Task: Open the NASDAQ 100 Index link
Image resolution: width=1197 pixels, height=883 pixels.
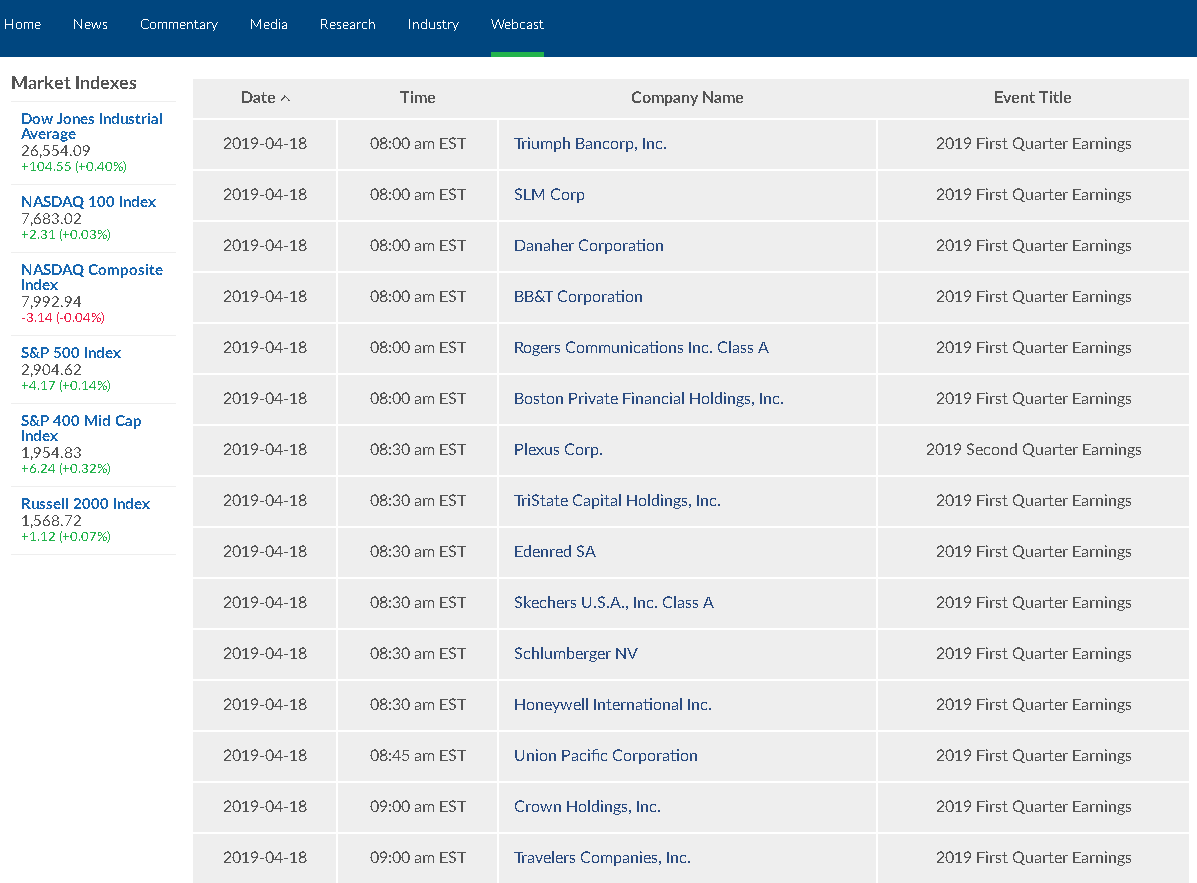Action: 89,201
